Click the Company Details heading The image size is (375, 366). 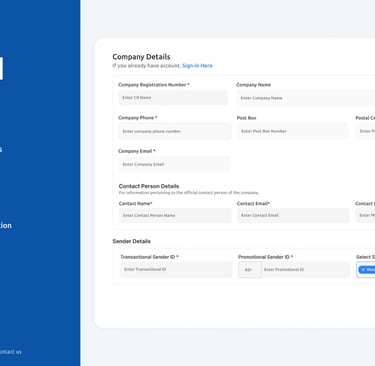(x=141, y=57)
